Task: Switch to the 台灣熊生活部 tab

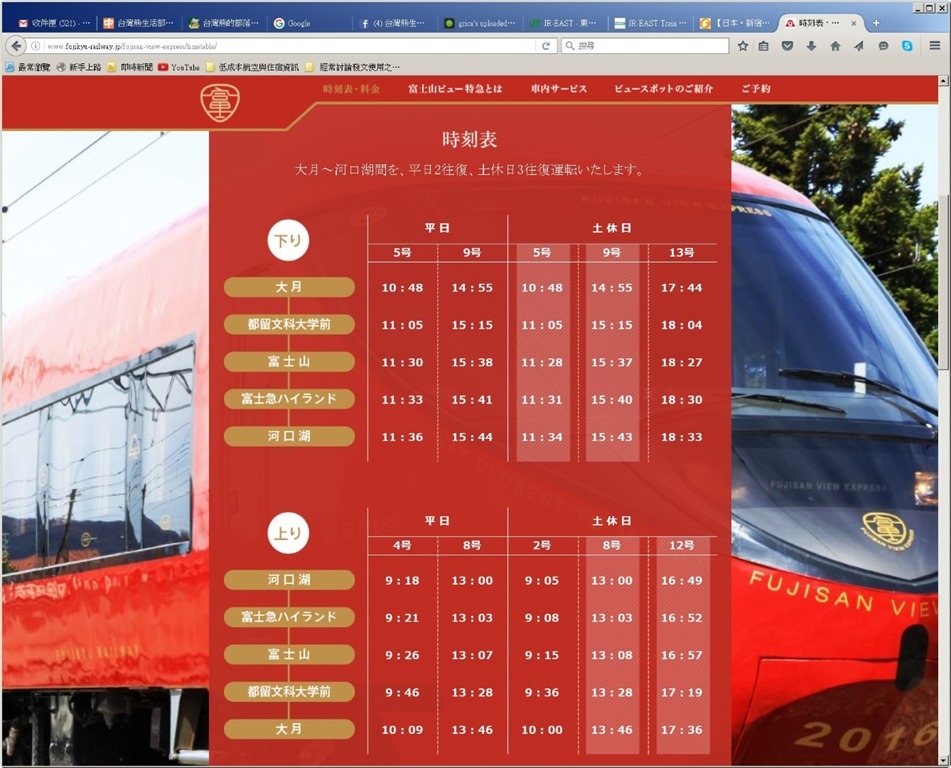Action: coord(139,23)
